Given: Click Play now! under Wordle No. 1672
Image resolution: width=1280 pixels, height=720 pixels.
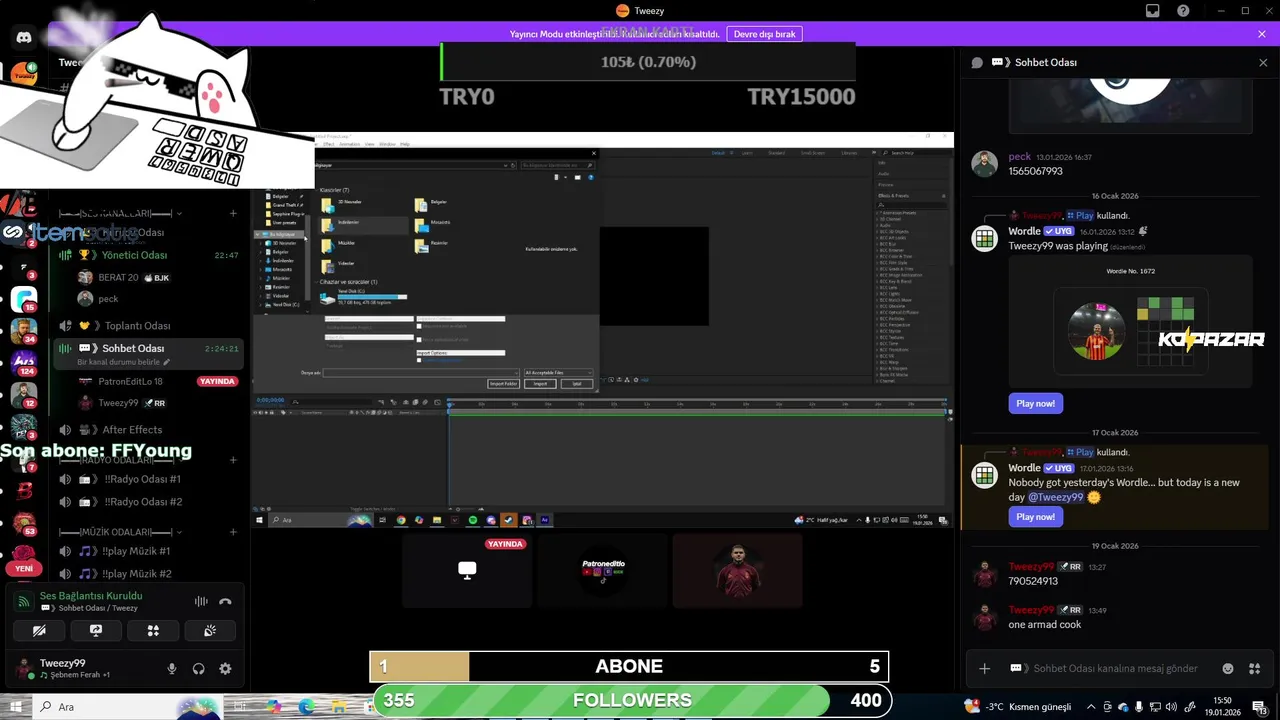Looking at the screenshot, I should 1035,404.
